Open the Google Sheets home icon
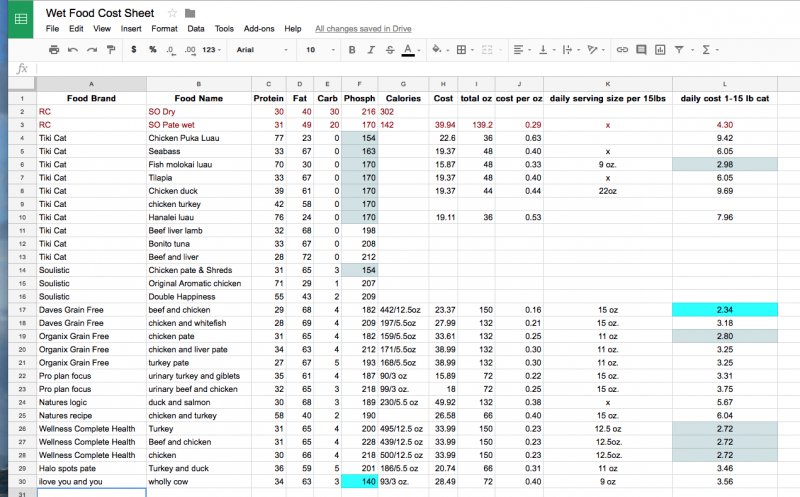 click(x=20, y=20)
